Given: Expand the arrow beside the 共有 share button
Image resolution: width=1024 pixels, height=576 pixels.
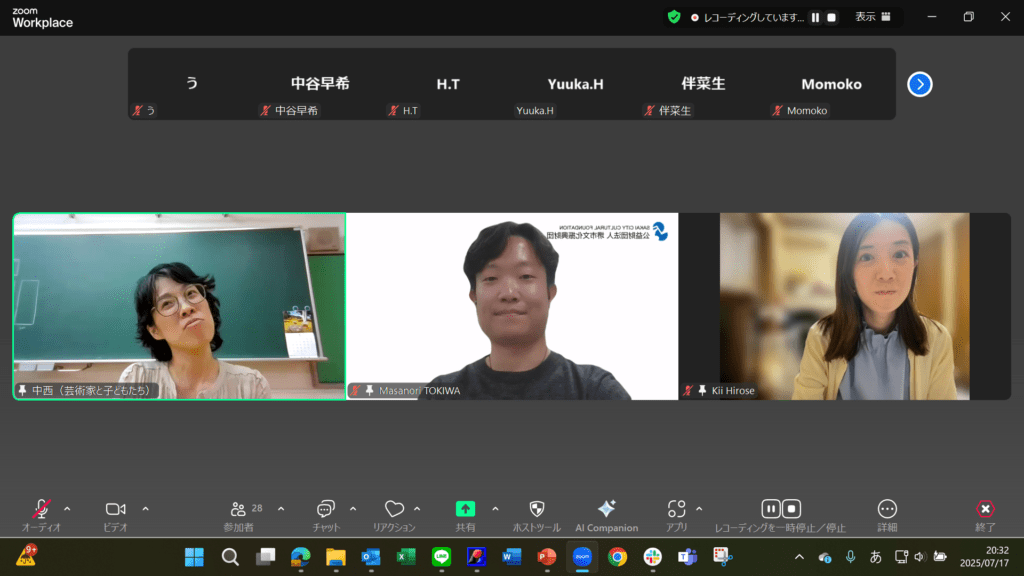Looking at the screenshot, I should point(495,508).
